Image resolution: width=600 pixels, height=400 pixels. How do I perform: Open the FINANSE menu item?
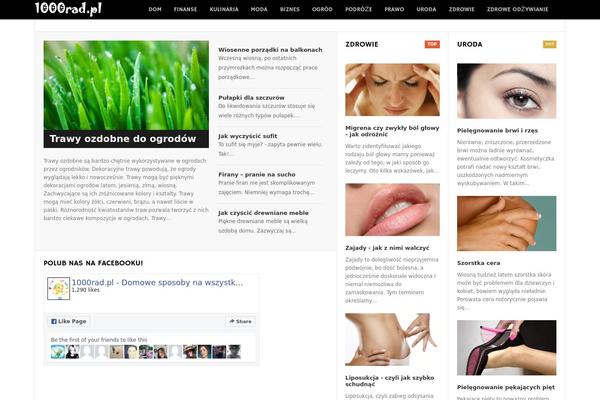(x=185, y=9)
